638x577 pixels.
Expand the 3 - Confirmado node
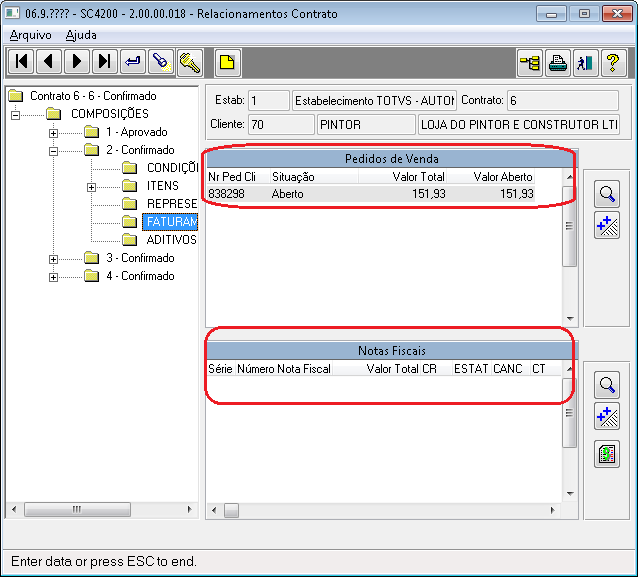(x=53, y=259)
